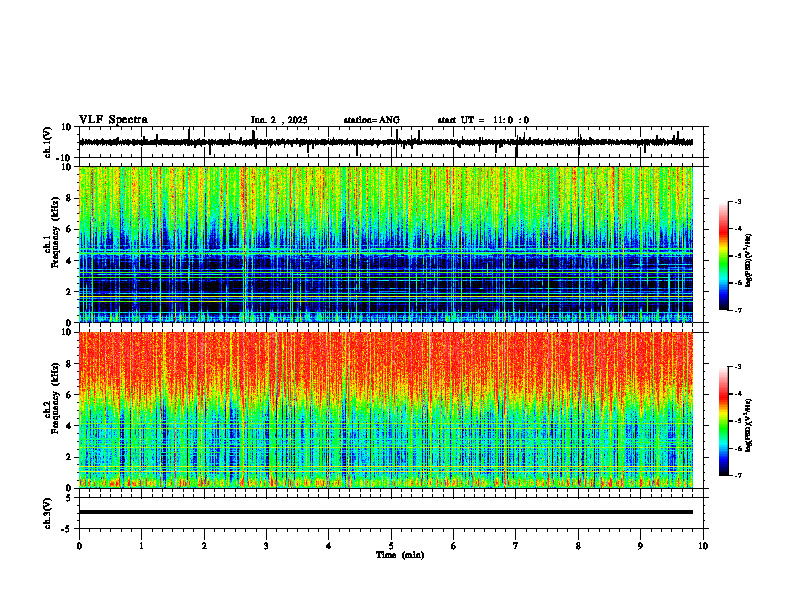Screen dimensions: 792x612
Task: Click the '-5' tick of ch.3(V) axis
Action: (67, 529)
